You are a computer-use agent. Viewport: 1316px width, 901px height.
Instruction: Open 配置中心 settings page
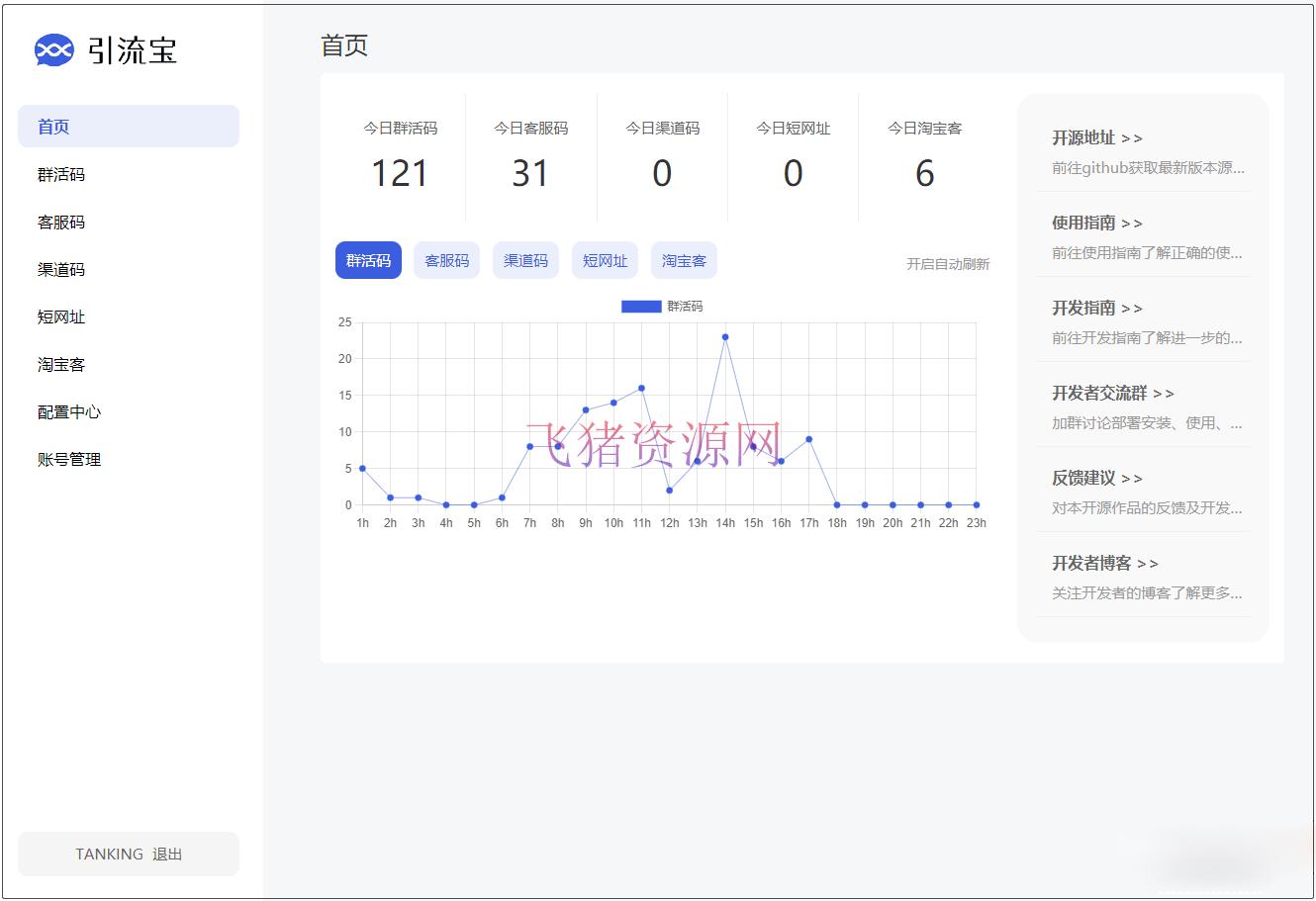[69, 412]
